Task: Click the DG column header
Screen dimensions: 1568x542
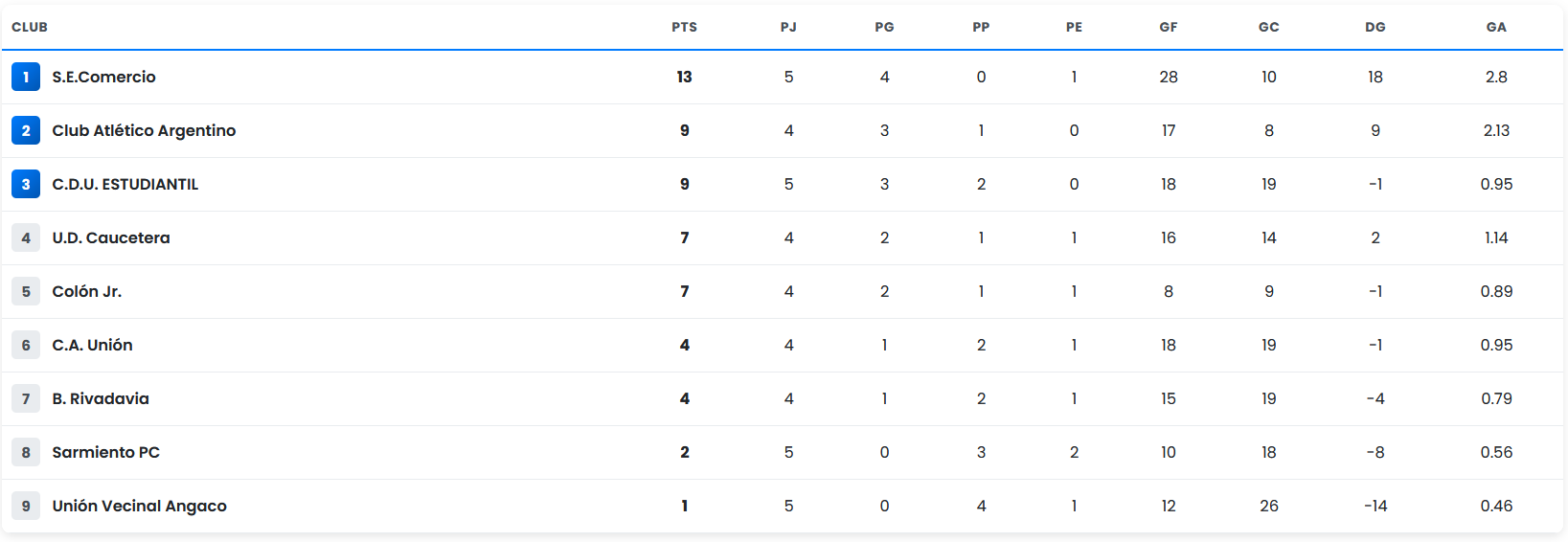Action: tap(1375, 27)
